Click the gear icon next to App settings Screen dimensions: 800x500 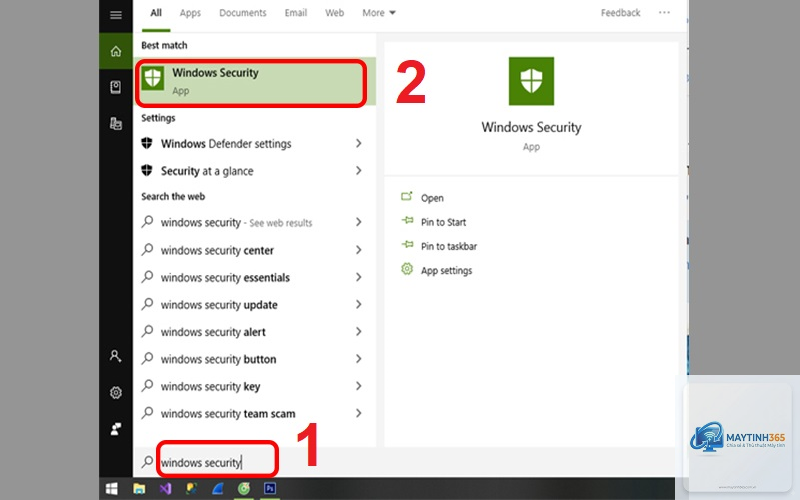pos(407,269)
